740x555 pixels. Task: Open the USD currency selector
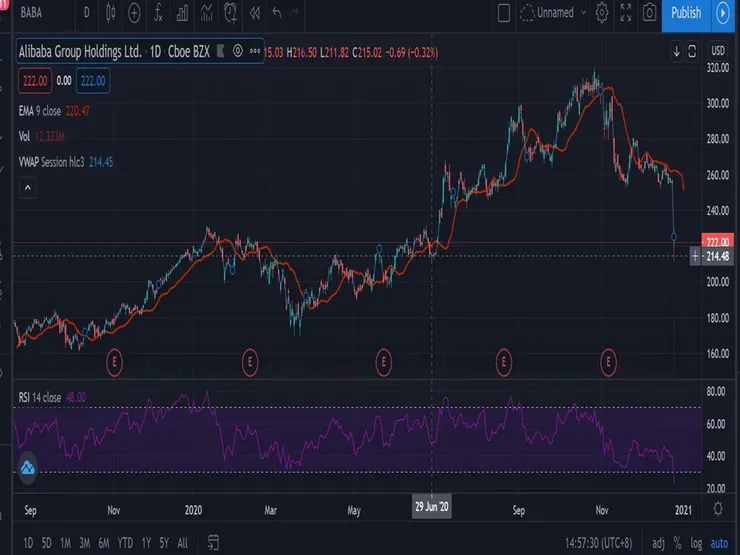click(718, 50)
